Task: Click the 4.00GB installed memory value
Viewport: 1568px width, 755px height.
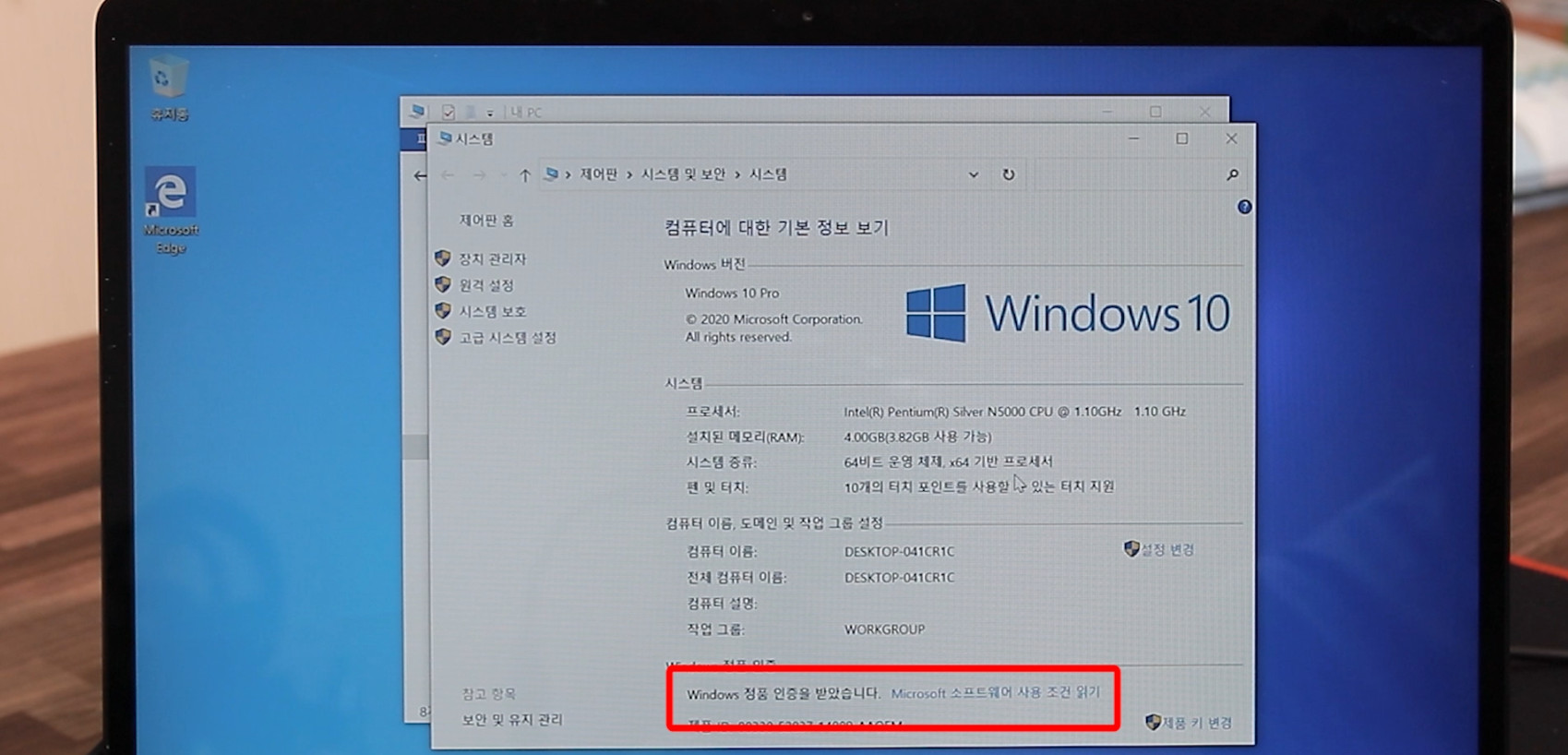Action: pos(917,437)
